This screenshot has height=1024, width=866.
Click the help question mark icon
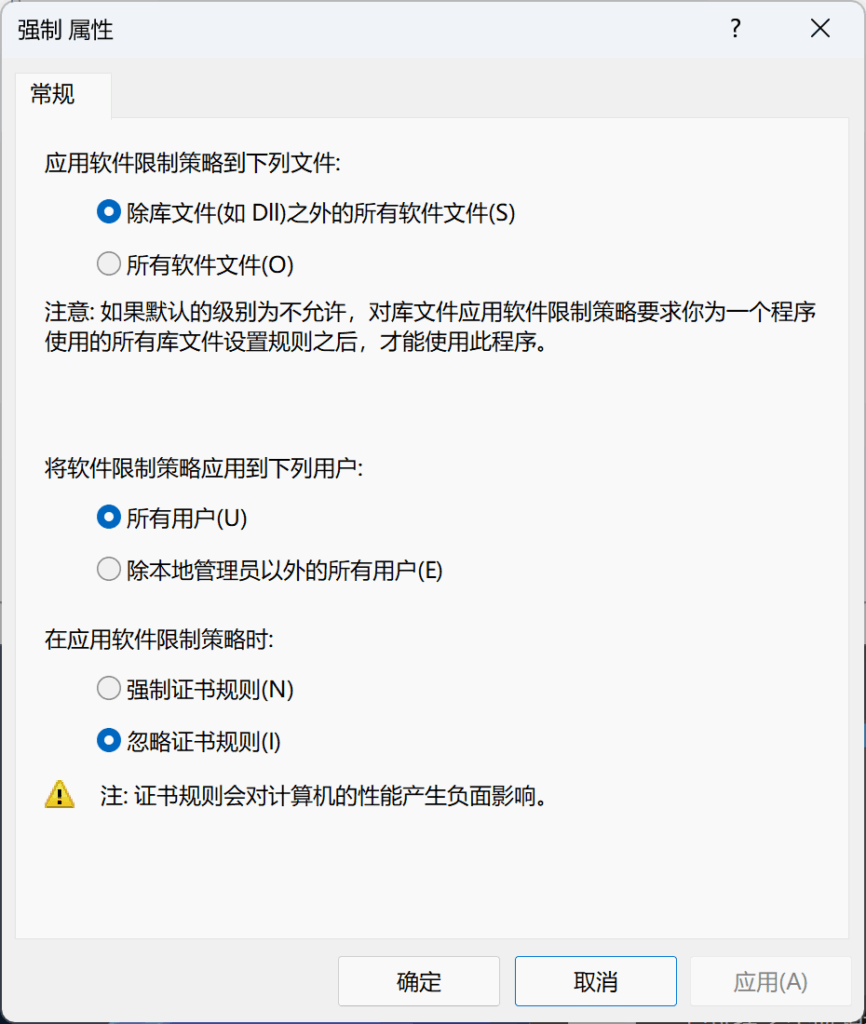735,30
